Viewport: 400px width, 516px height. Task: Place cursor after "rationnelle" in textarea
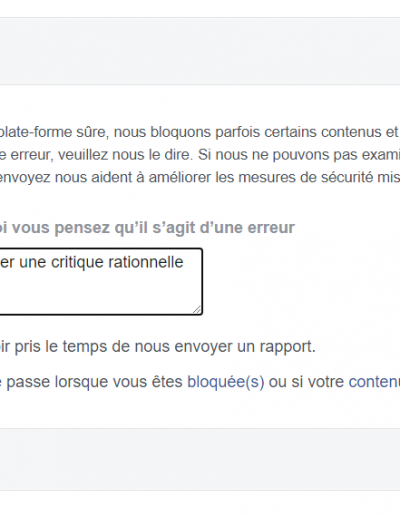click(184, 262)
